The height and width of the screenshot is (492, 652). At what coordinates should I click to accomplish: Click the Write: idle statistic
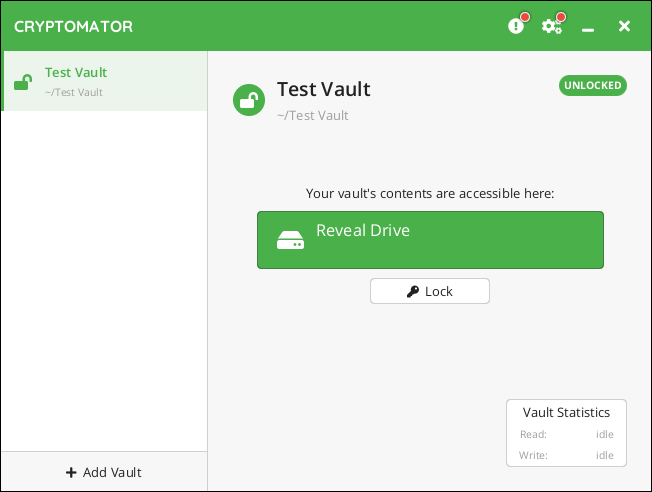[x=566, y=455]
